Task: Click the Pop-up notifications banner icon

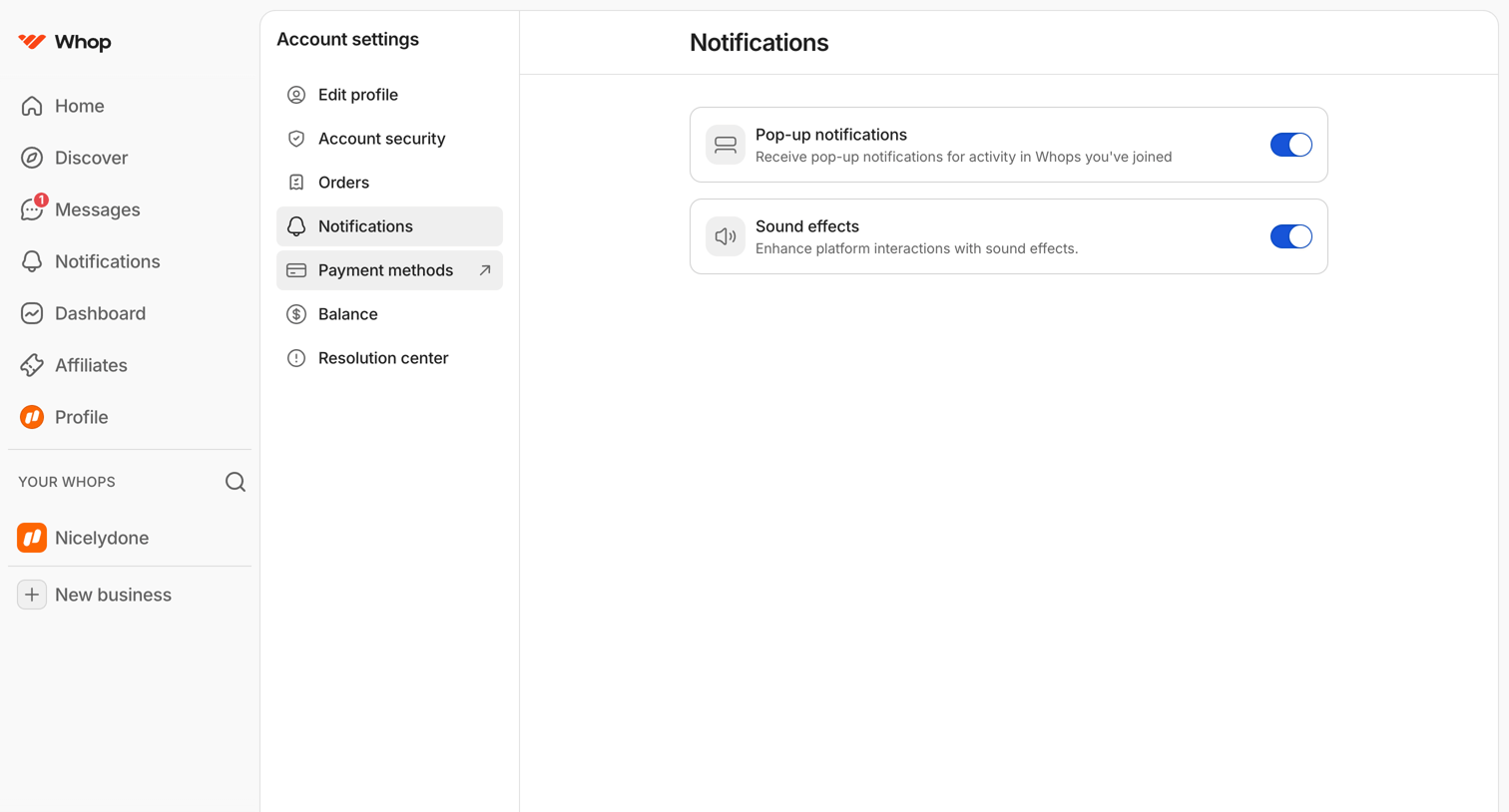Action: 726,145
